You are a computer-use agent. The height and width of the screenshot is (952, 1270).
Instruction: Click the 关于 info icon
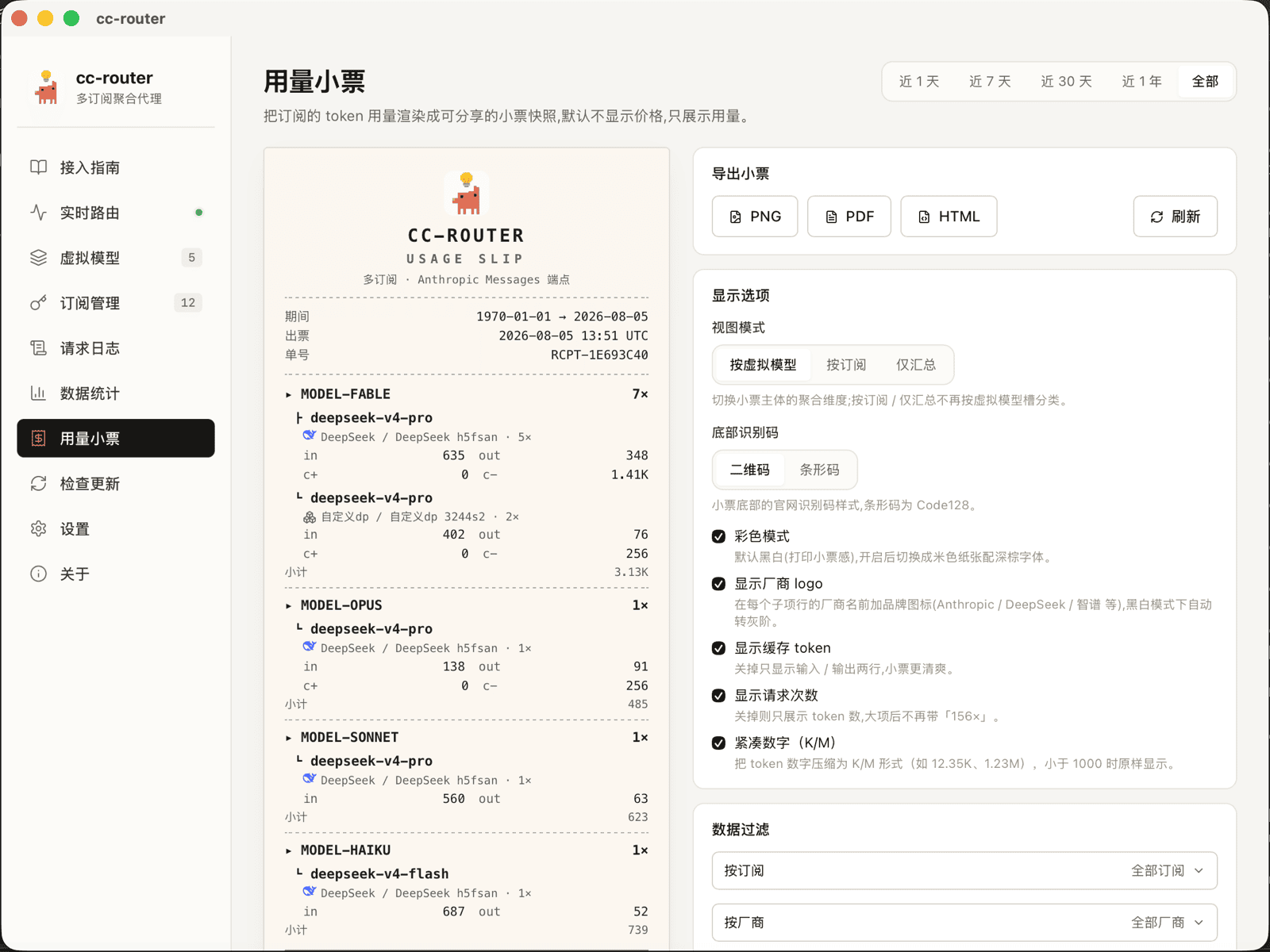point(38,574)
